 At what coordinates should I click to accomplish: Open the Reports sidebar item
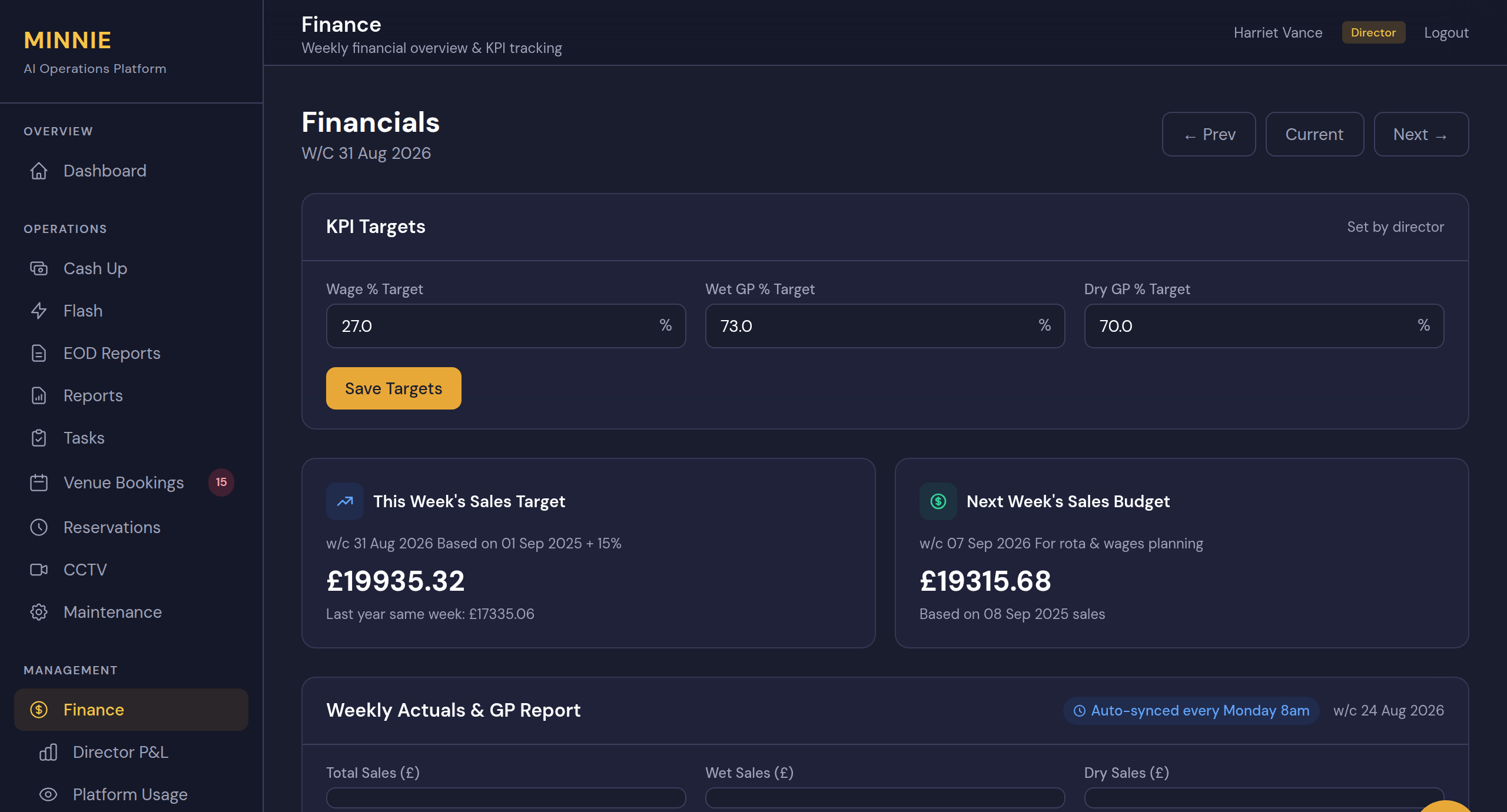(131, 395)
